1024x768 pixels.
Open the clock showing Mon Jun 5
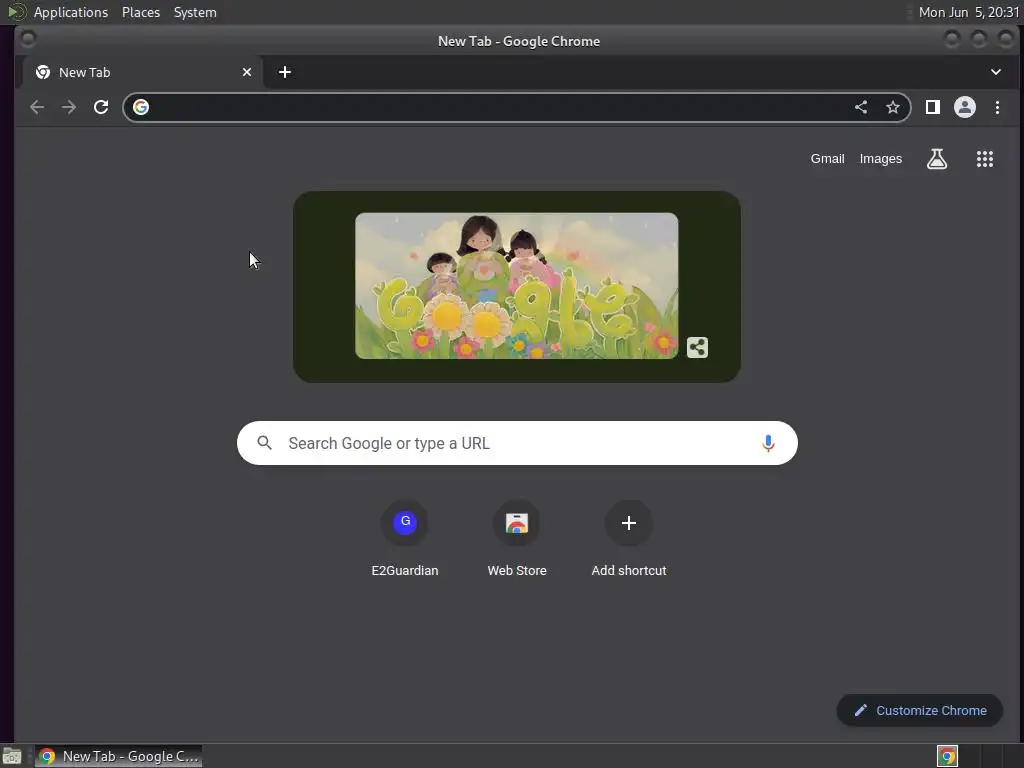pyautogui.click(x=968, y=12)
